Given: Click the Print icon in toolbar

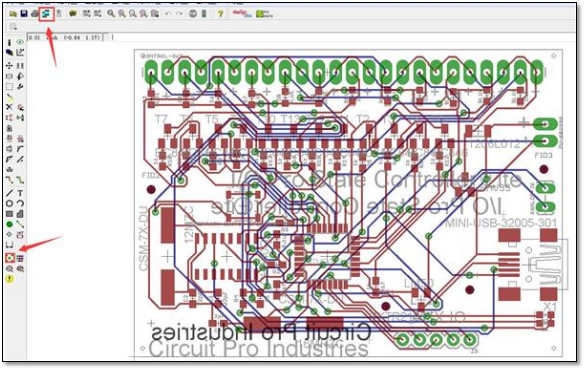Looking at the screenshot, I should click(35, 14).
